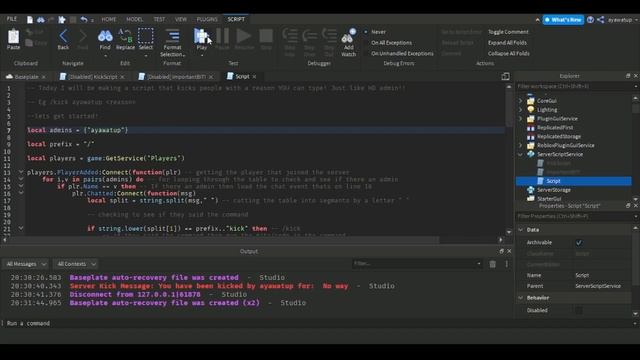The image size is (640, 360).
Task: Click the What's New button
Action: click(563, 20)
